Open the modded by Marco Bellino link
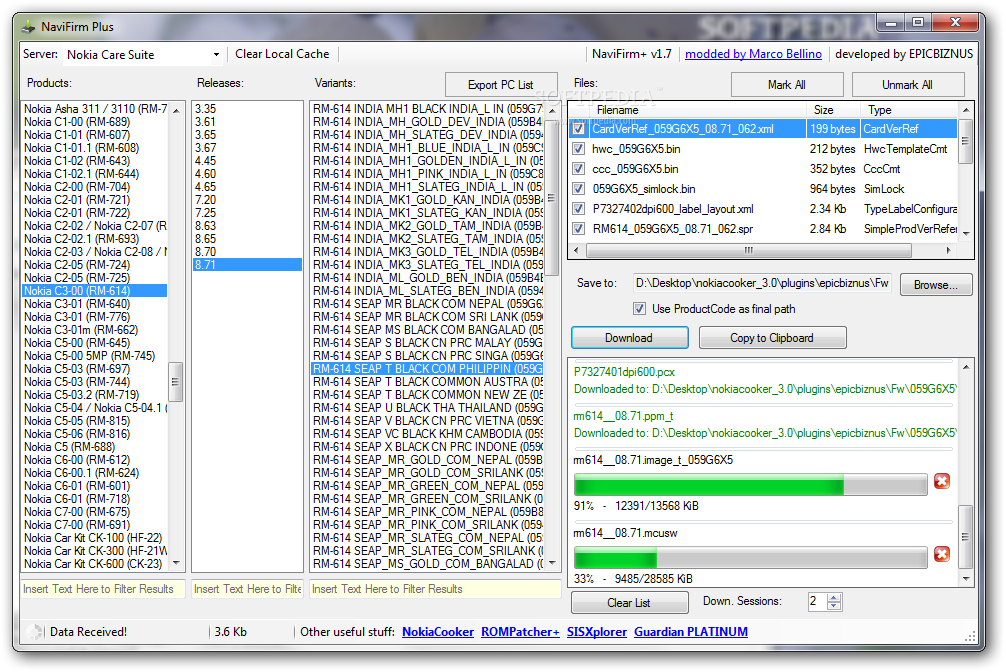 pos(753,54)
